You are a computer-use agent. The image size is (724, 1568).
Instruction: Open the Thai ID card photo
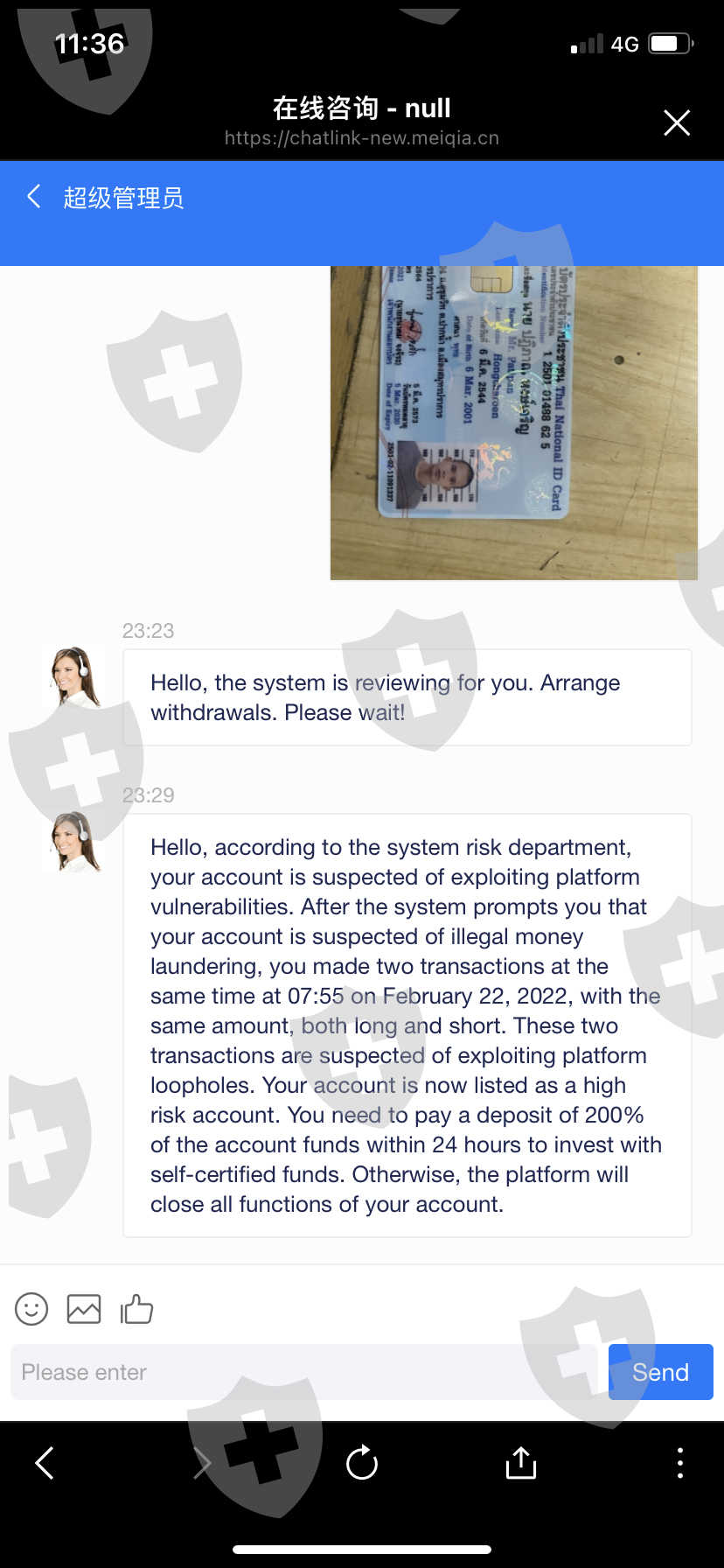(514, 423)
